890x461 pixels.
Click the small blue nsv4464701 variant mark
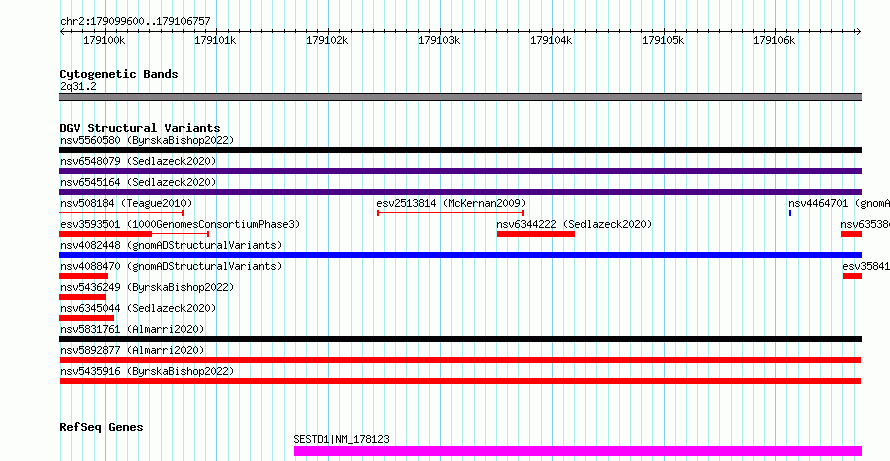[x=790, y=213]
